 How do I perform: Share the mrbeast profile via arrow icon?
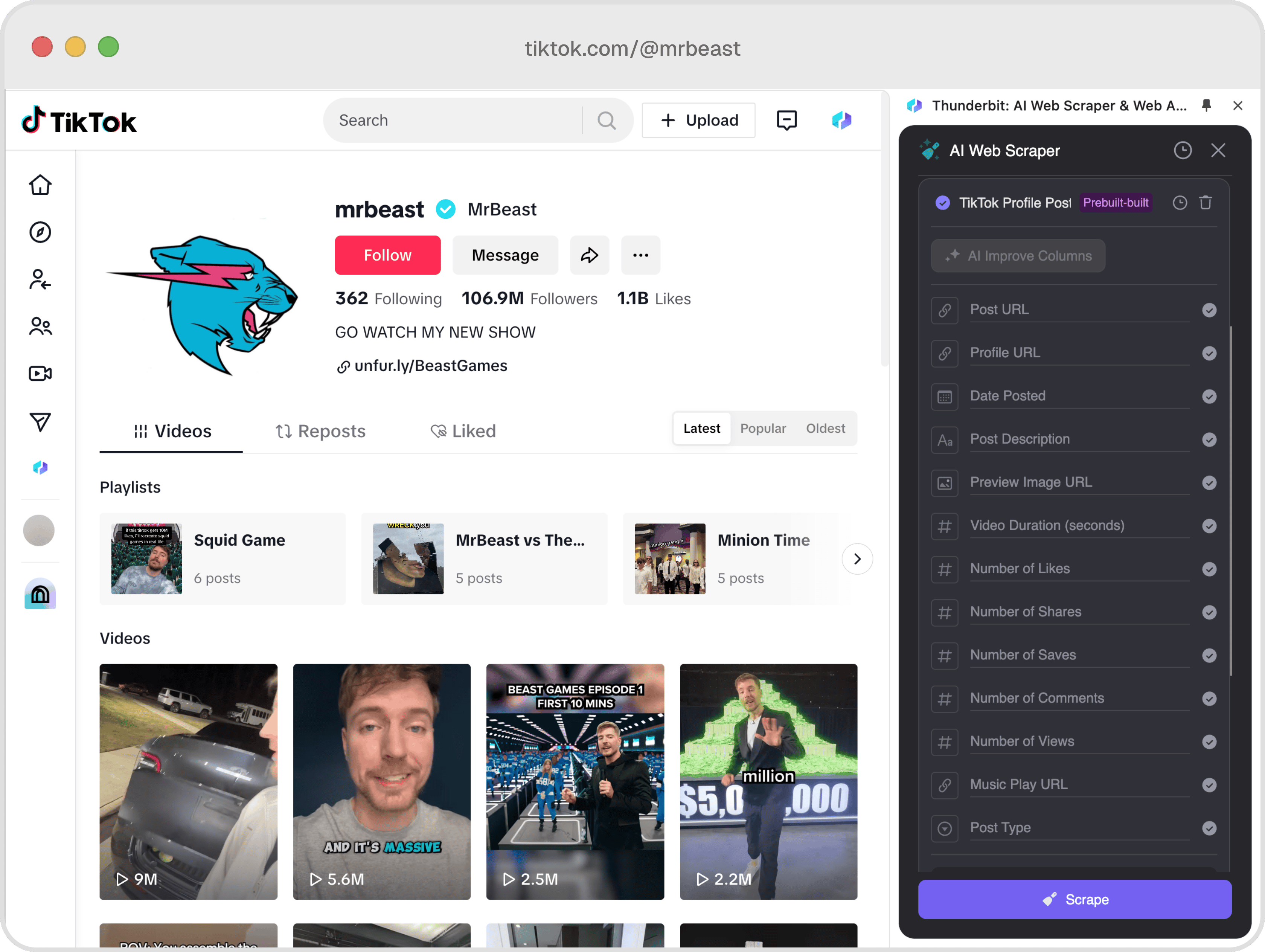click(590, 255)
